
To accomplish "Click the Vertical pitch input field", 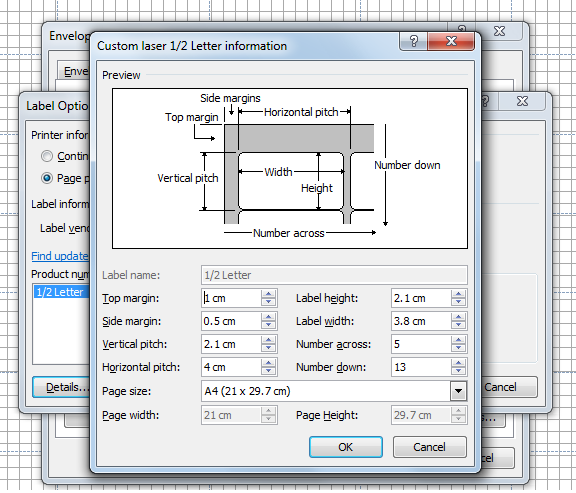I will 231,344.
